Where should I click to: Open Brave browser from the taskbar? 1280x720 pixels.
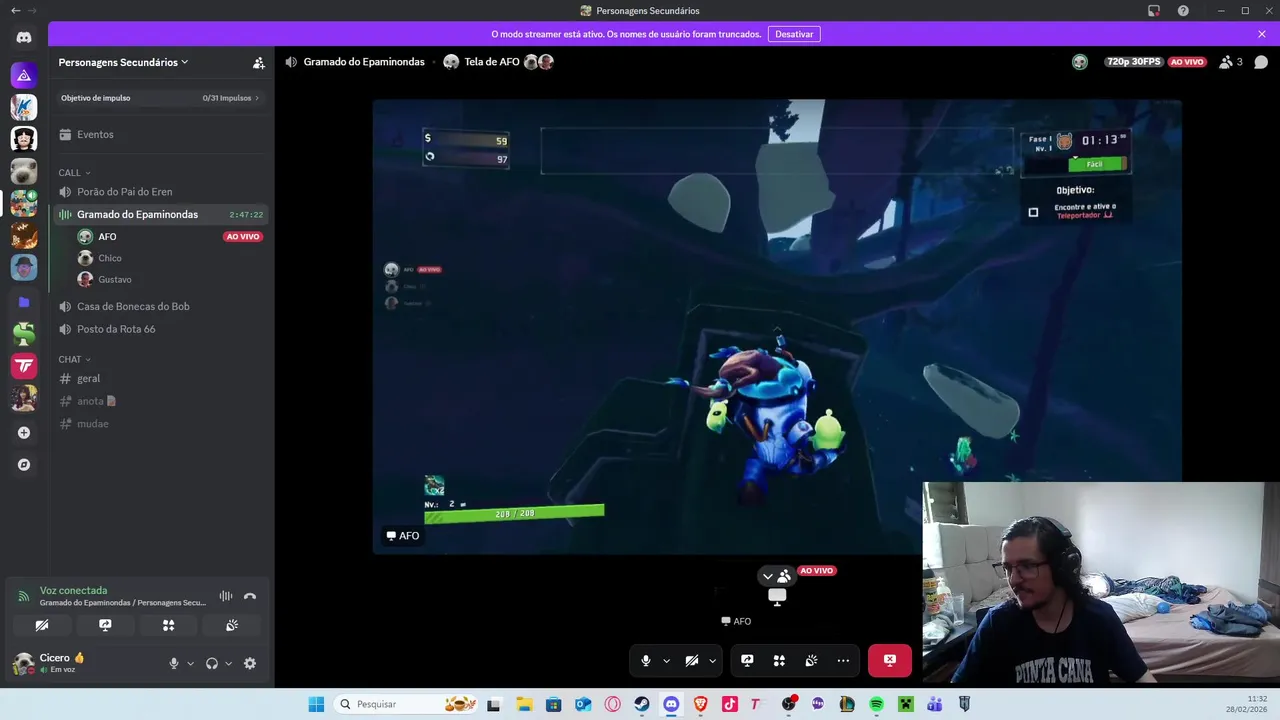click(x=700, y=704)
